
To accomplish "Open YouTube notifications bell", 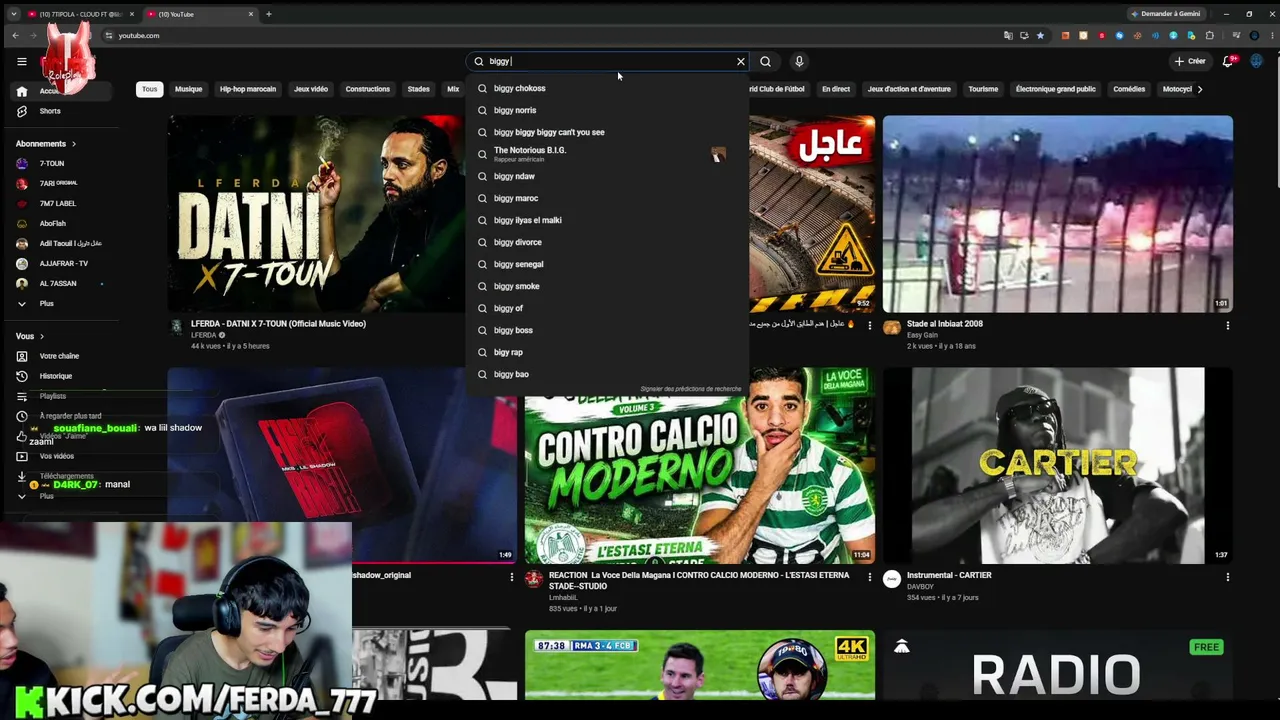I will pyautogui.click(x=1228, y=61).
